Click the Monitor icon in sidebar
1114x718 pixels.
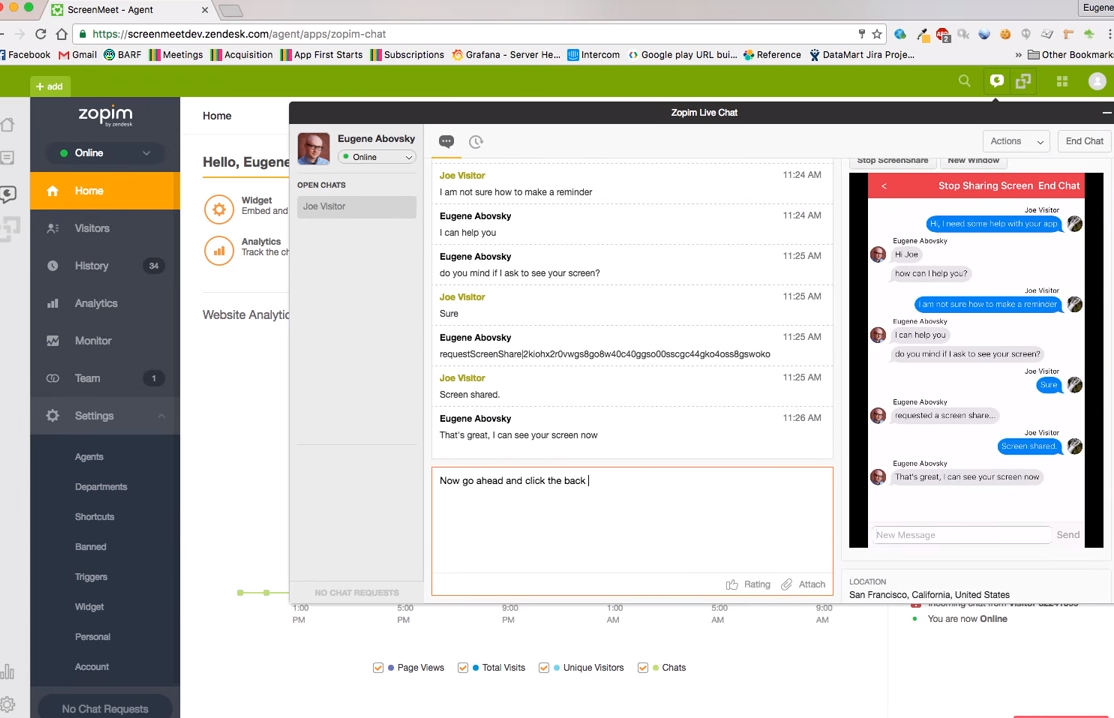point(53,341)
